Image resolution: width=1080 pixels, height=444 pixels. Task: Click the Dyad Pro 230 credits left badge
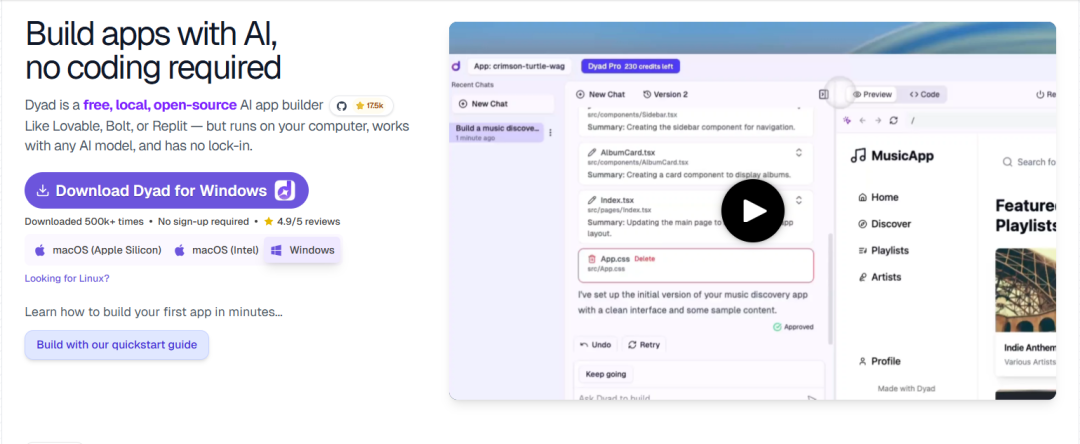click(631, 66)
